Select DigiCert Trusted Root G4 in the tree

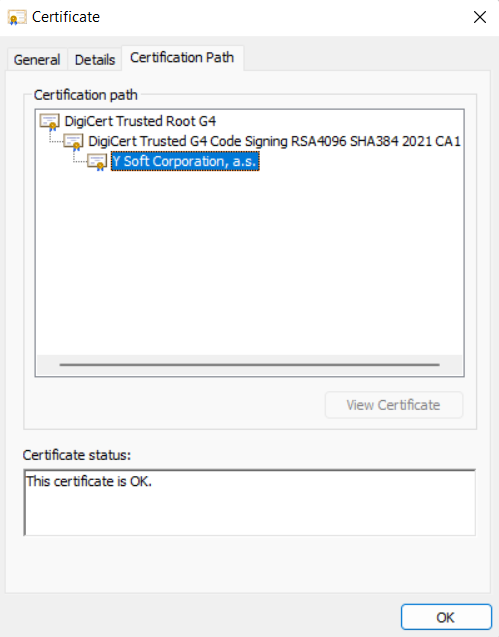(x=140, y=121)
